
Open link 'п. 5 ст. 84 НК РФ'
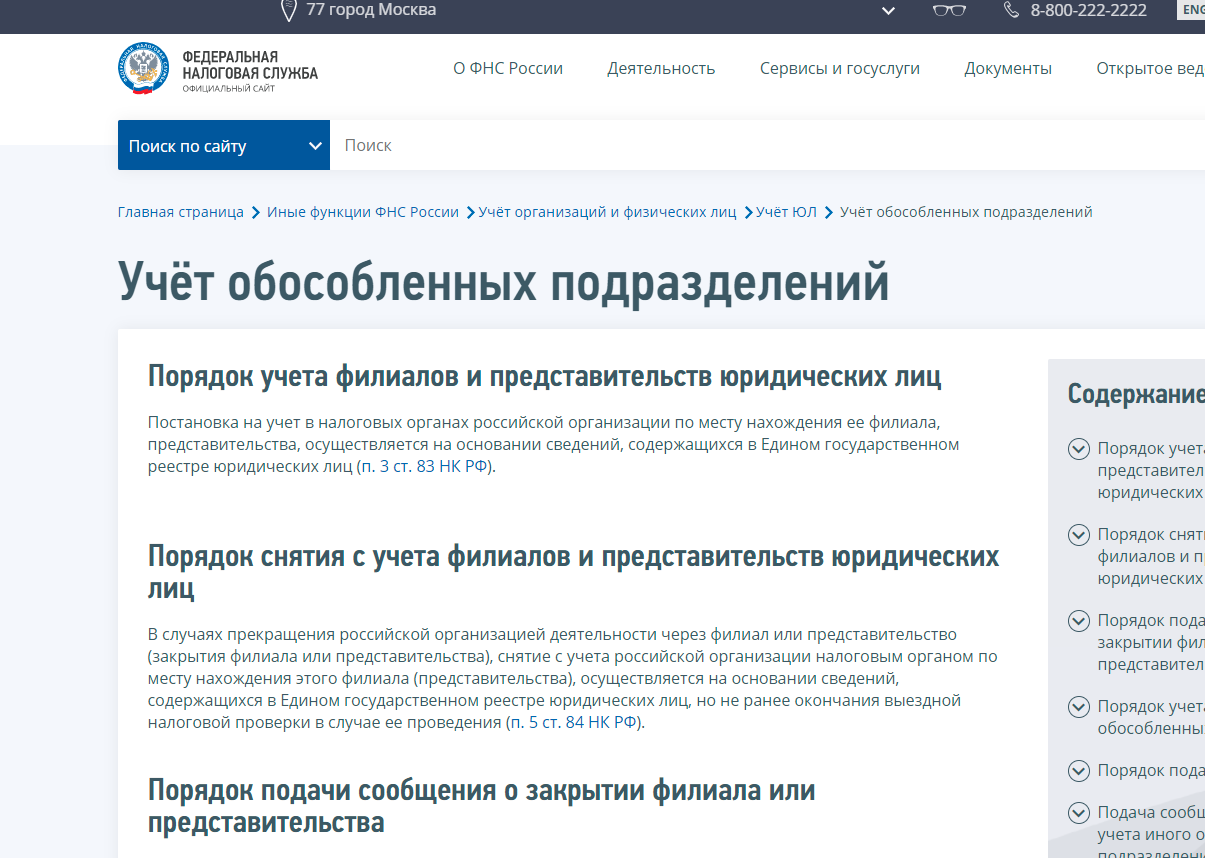tap(574, 722)
